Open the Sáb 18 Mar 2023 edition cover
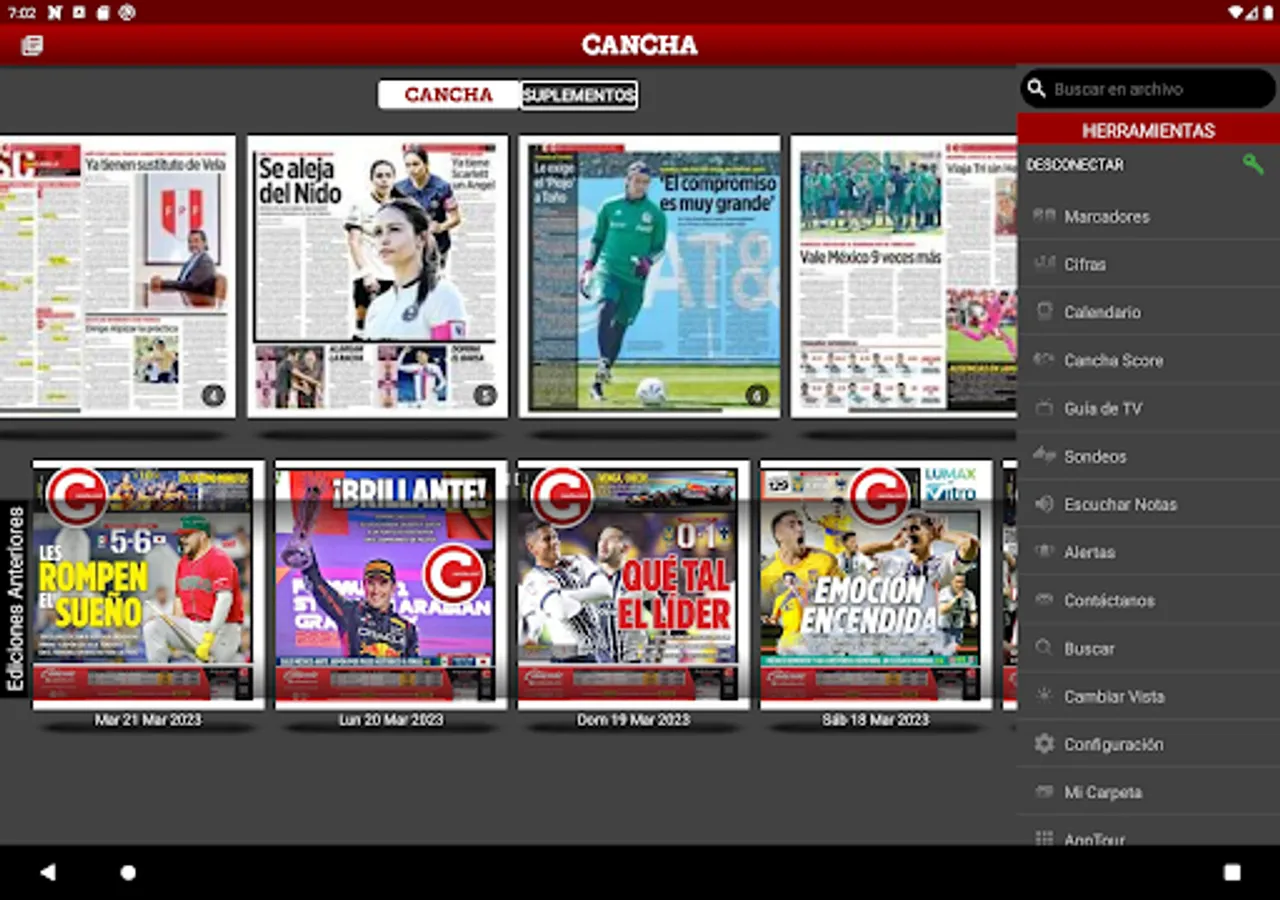This screenshot has height=900, width=1280. pyautogui.click(x=876, y=585)
